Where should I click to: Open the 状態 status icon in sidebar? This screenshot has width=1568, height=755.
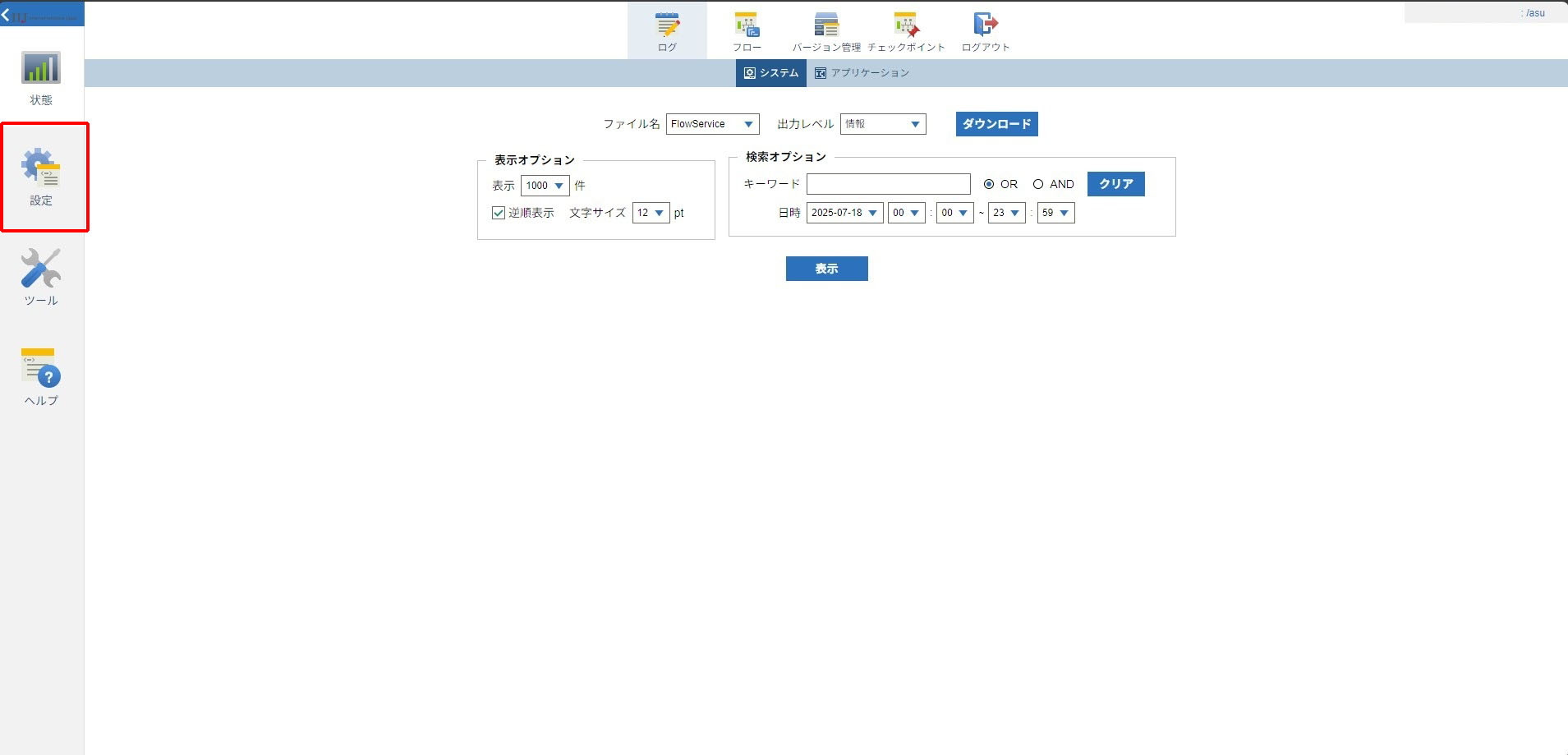coord(41,70)
